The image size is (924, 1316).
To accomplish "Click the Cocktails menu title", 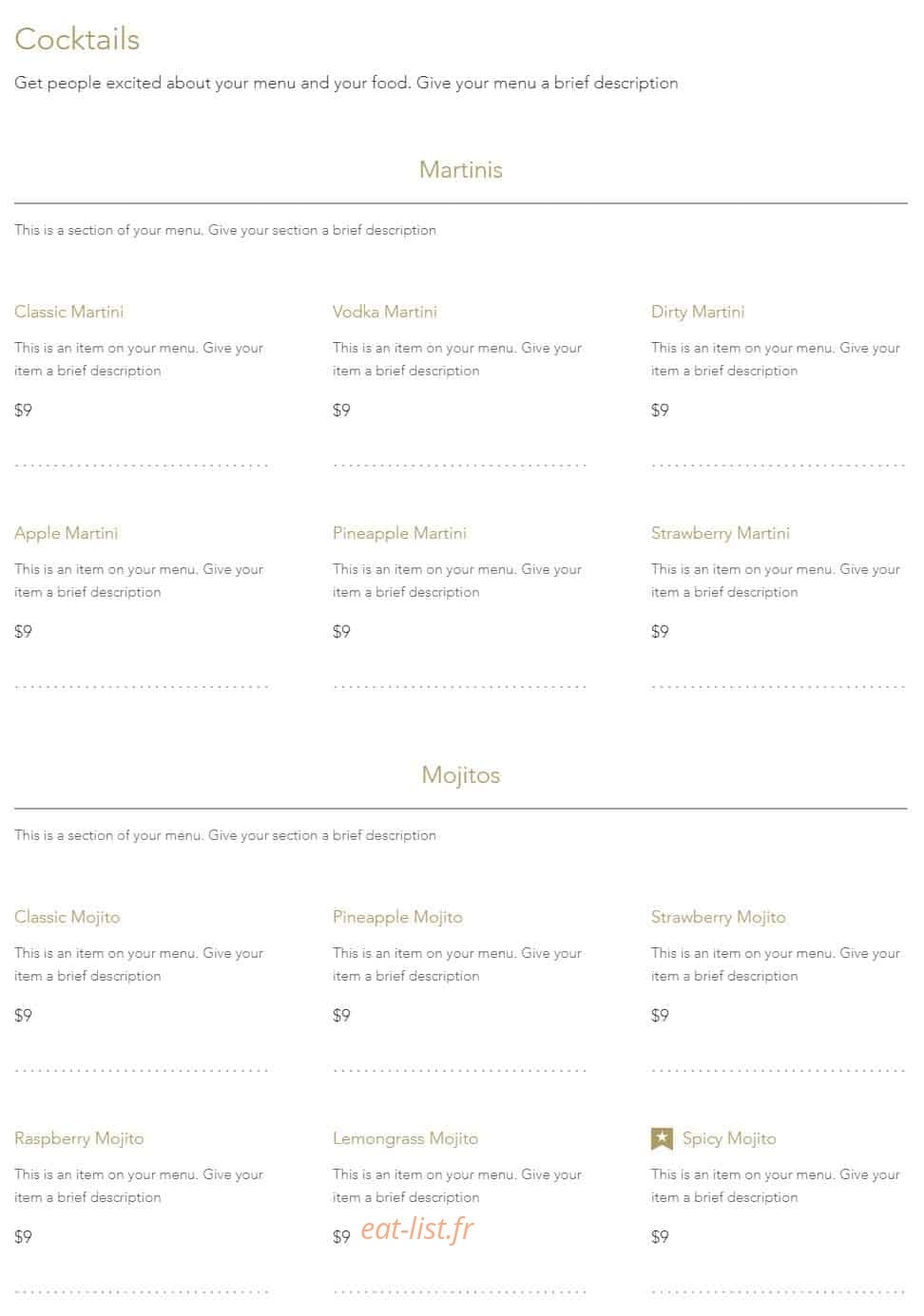I will [77, 39].
